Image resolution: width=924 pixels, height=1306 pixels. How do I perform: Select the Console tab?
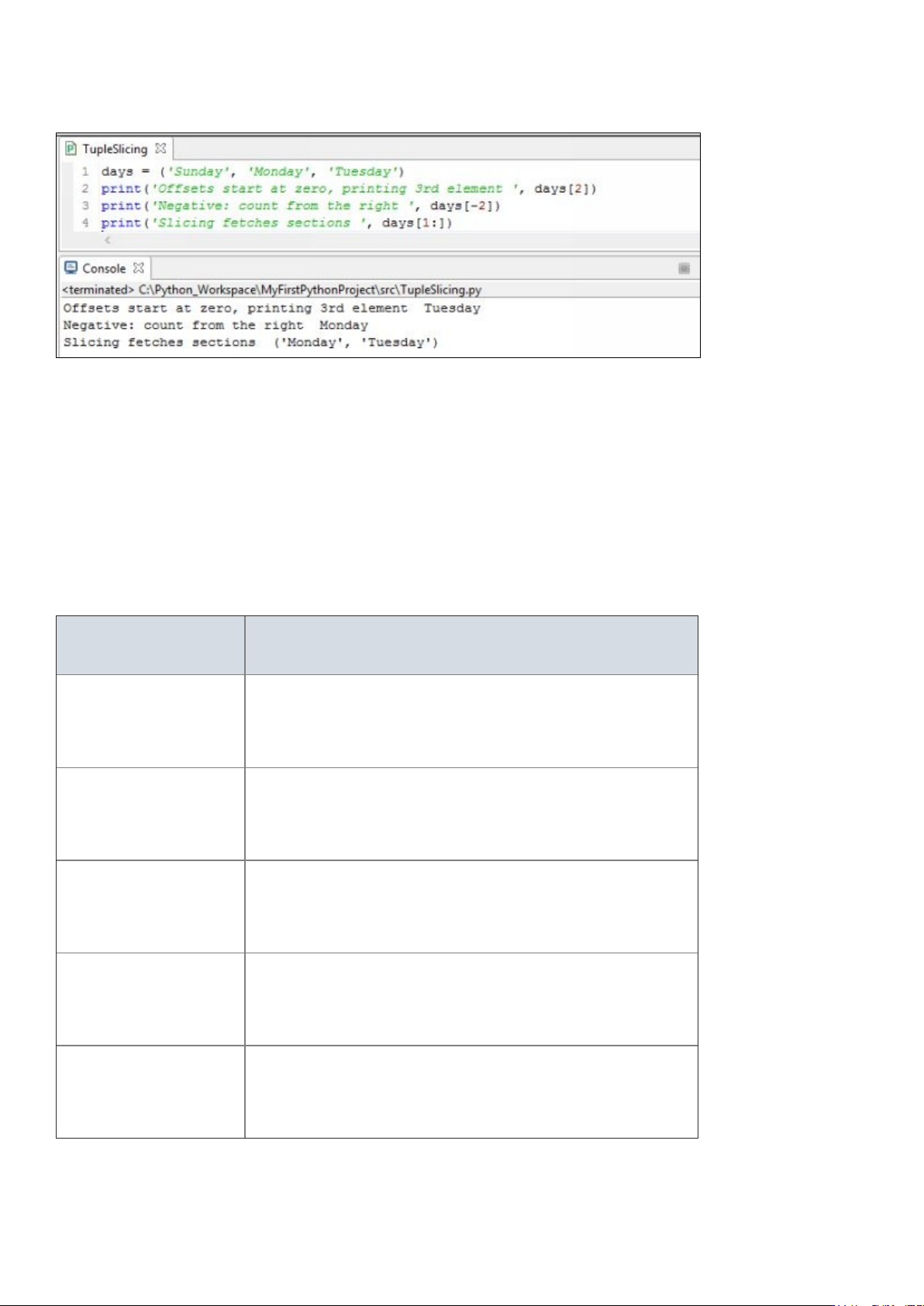pyautogui.click(x=104, y=268)
